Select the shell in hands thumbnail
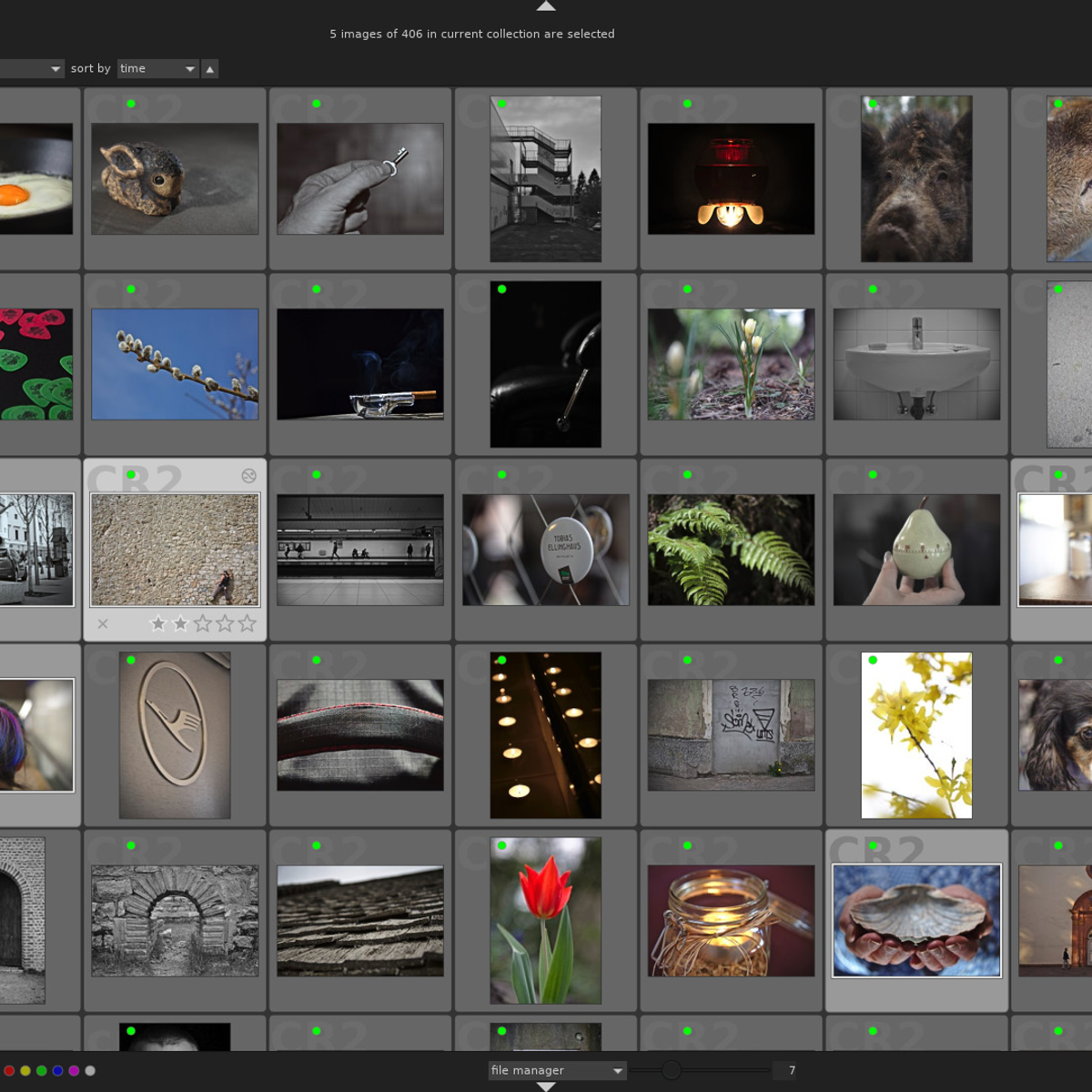 click(916, 921)
